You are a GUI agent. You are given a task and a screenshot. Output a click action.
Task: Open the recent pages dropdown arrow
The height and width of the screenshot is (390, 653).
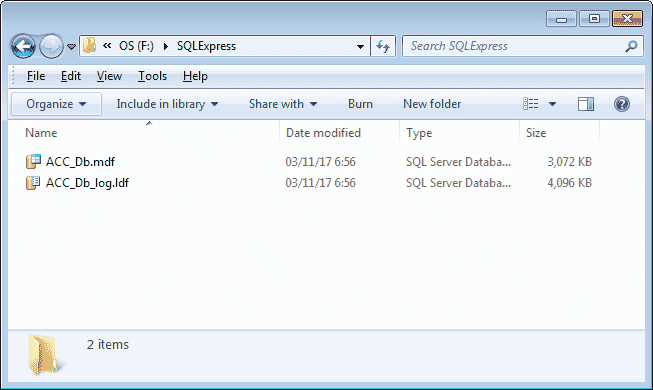72,46
